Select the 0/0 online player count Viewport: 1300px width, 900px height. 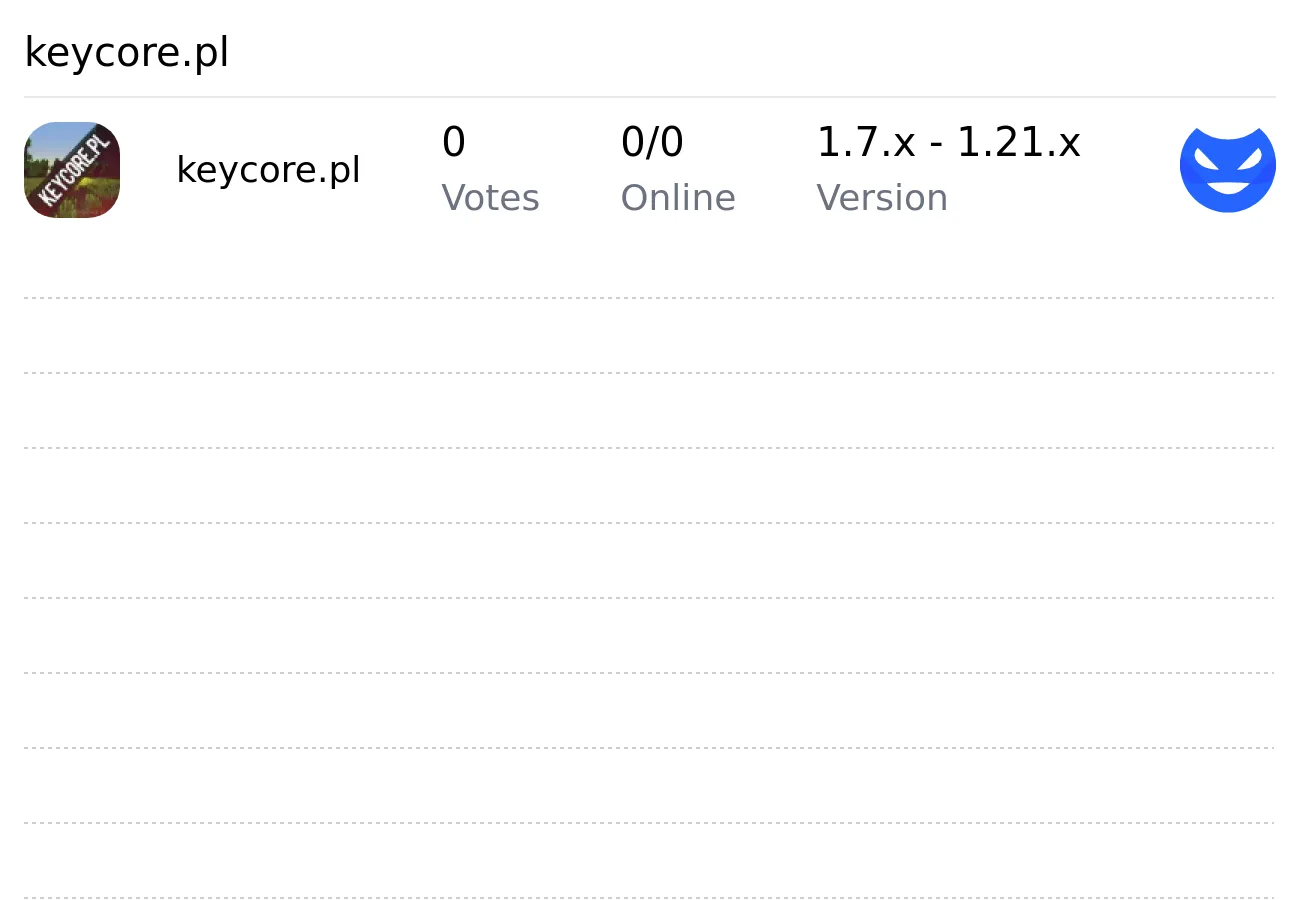652,142
